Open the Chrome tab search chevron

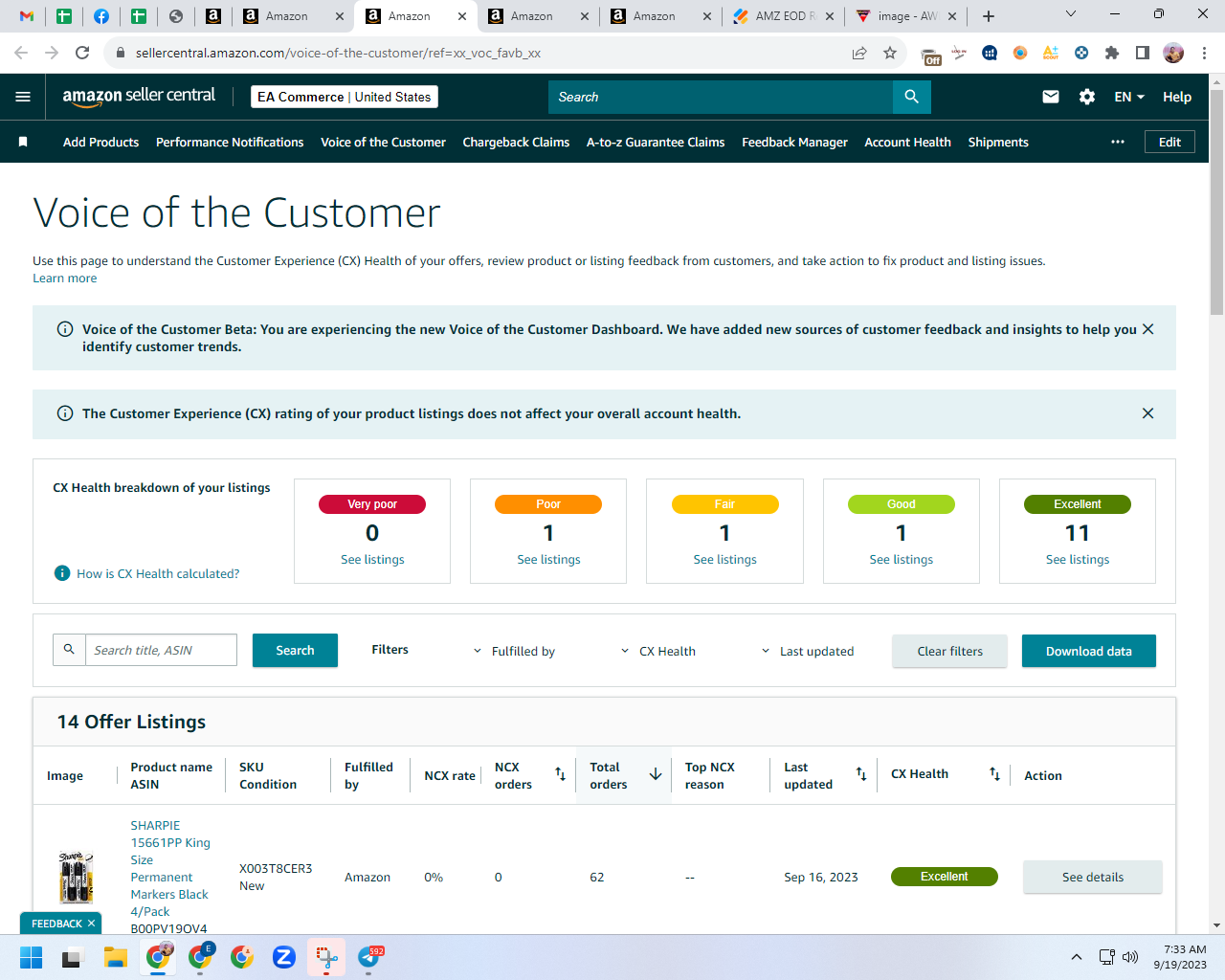click(1071, 14)
